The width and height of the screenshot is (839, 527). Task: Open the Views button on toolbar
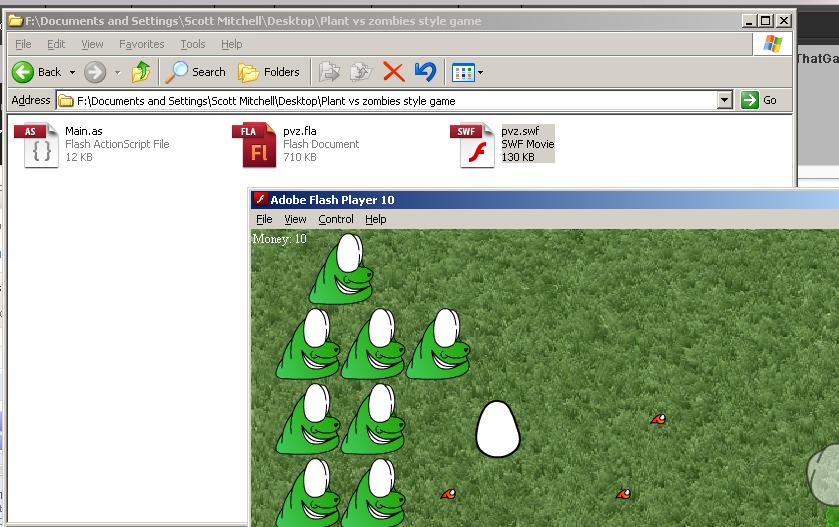point(463,72)
